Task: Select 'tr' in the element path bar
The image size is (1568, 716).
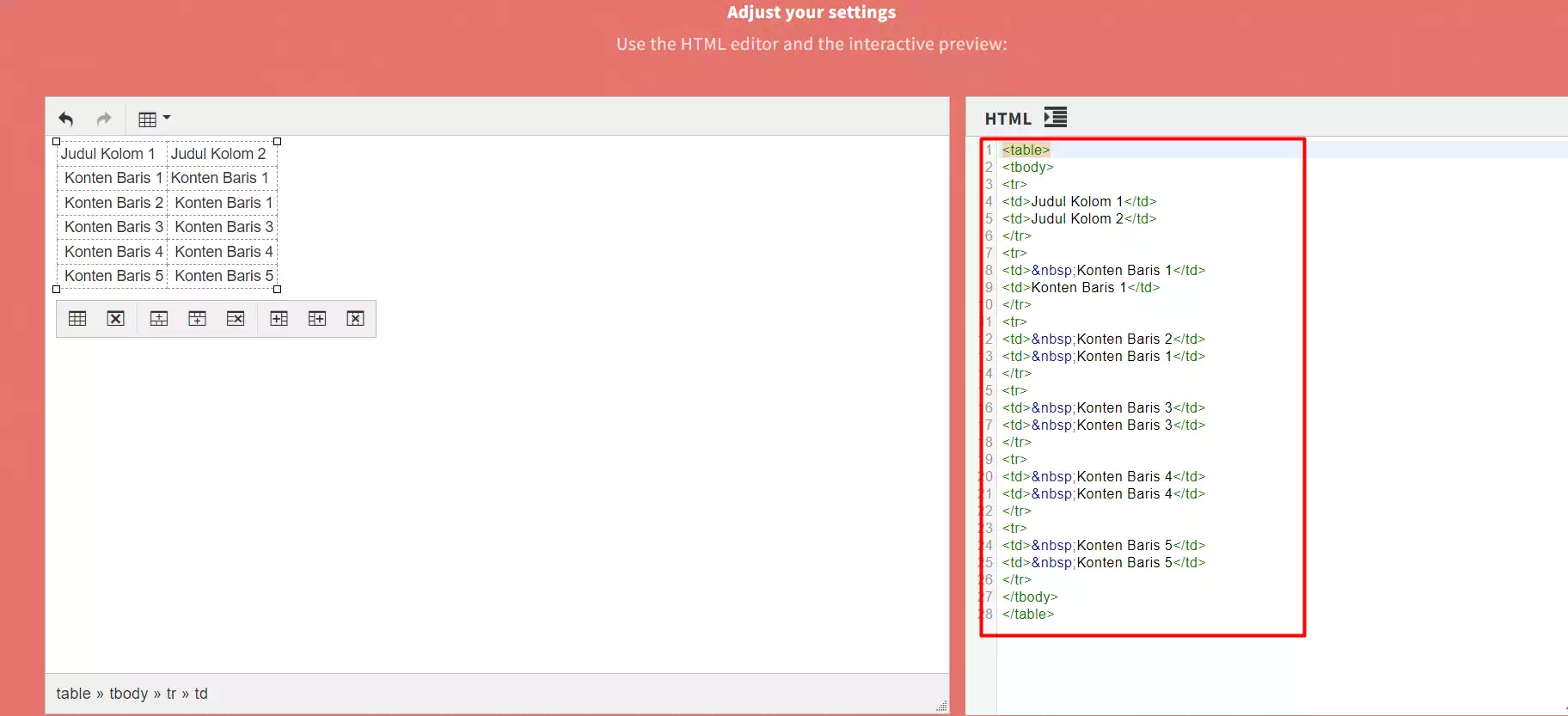Action: coord(171,694)
